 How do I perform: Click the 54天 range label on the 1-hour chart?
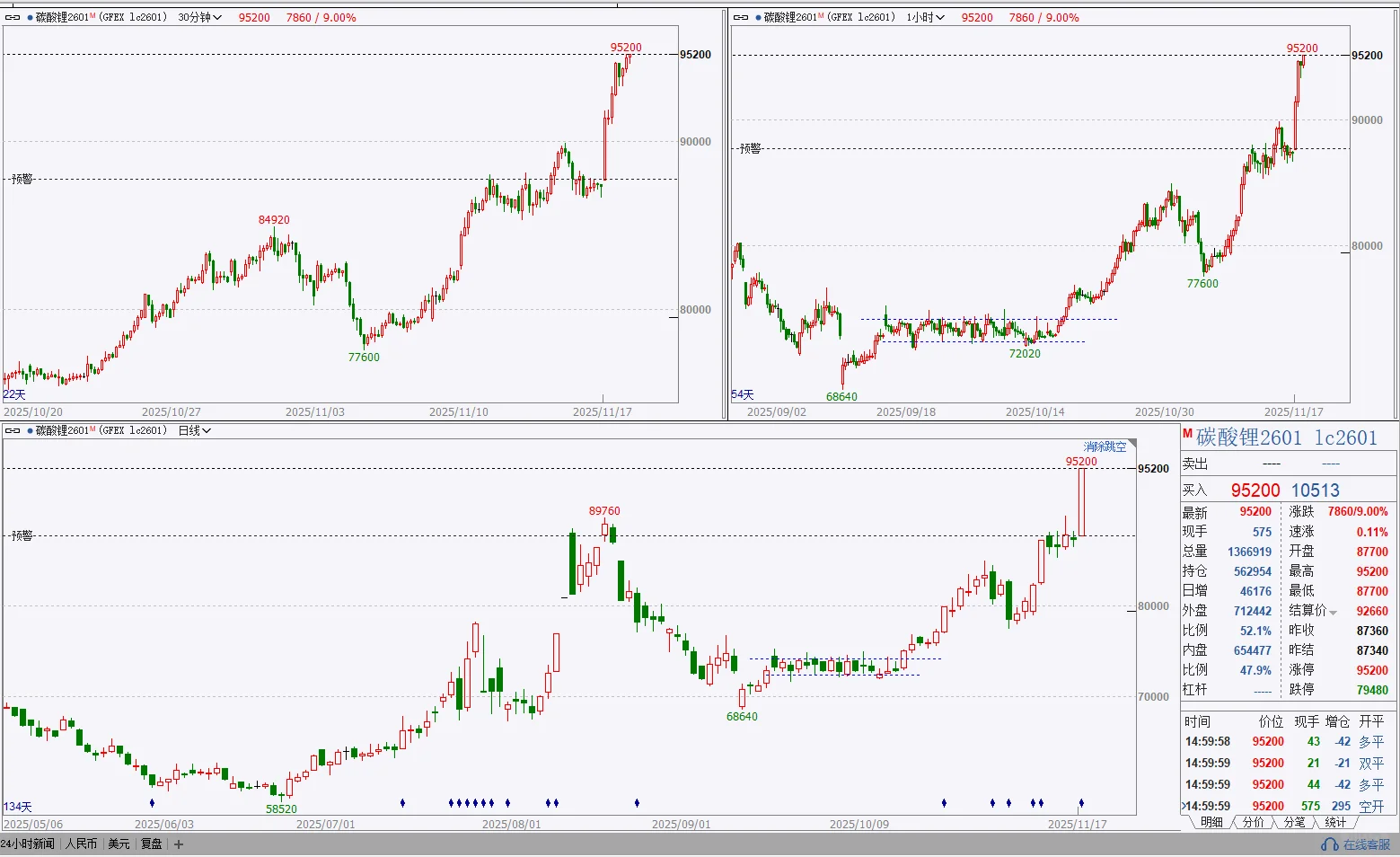click(743, 394)
